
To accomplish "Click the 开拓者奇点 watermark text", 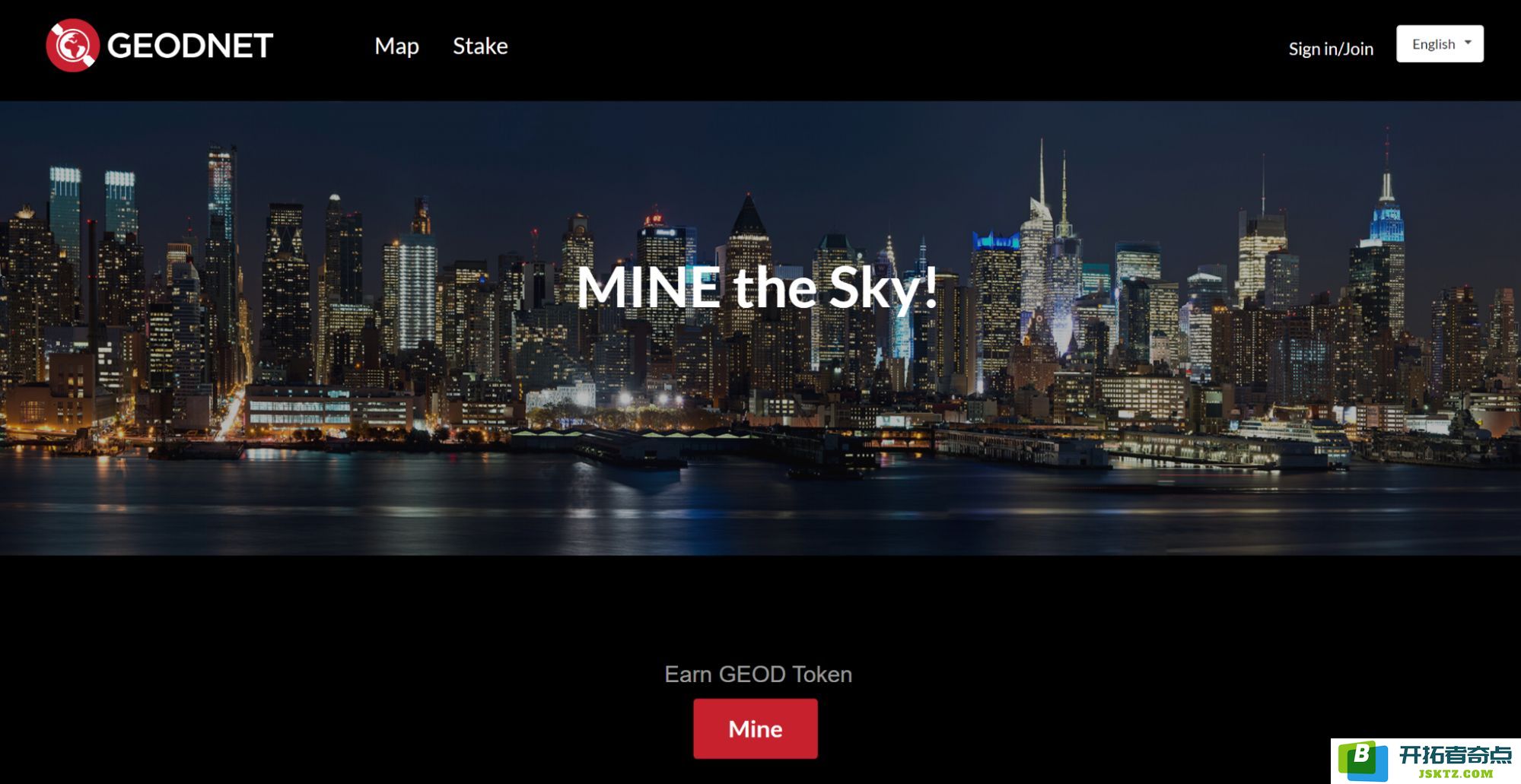I will pyautogui.click(x=1455, y=754).
